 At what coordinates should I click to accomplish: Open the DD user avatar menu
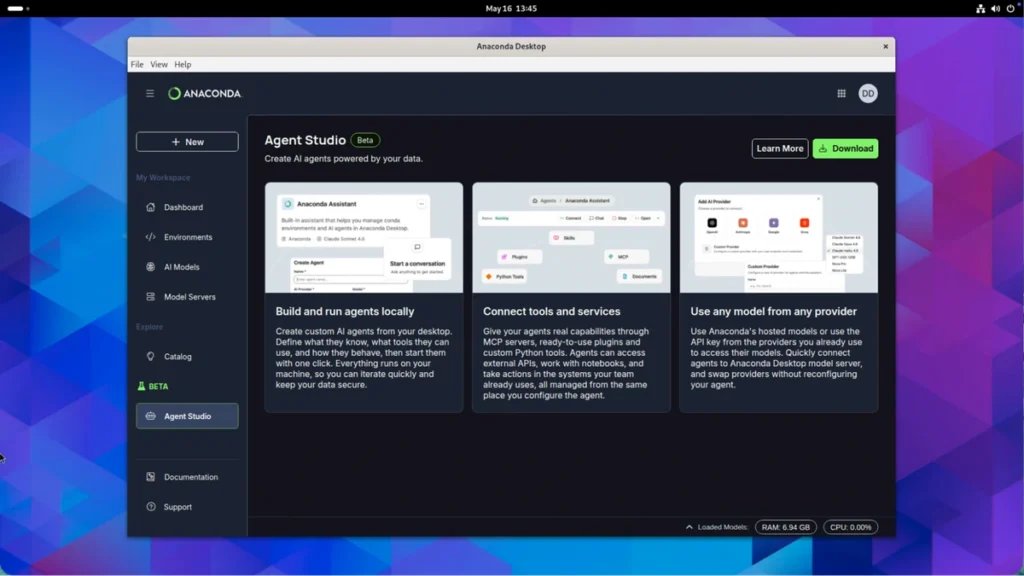click(867, 93)
